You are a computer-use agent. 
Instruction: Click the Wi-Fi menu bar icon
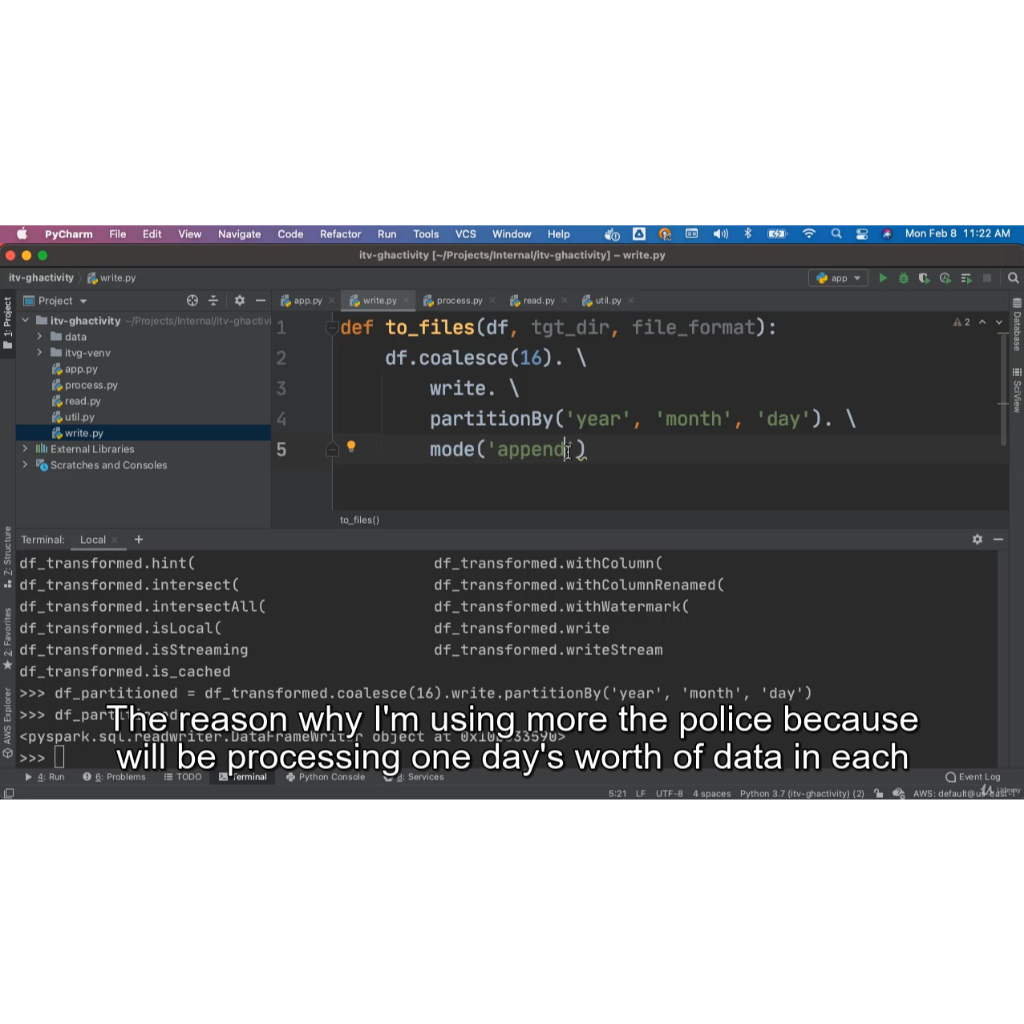pos(808,234)
